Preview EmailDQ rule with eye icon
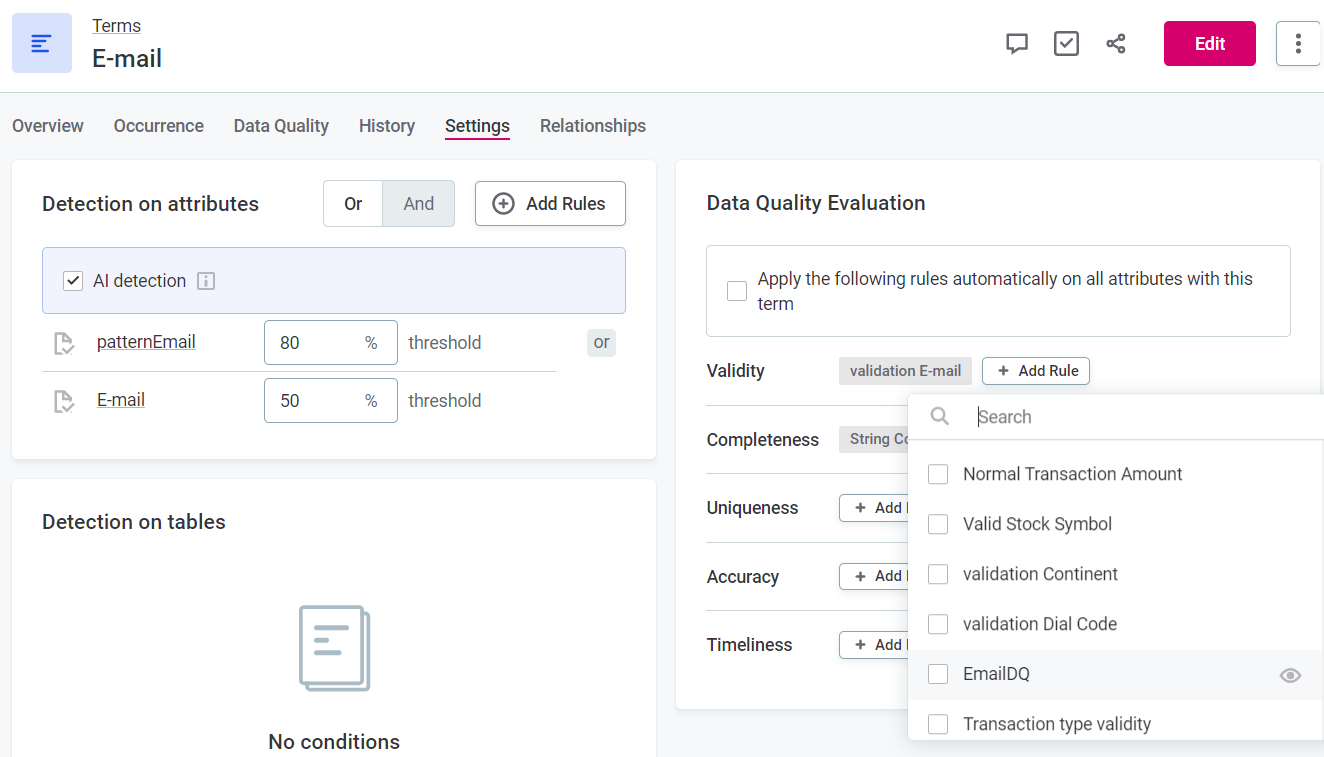Image resolution: width=1324 pixels, height=757 pixels. pyautogui.click(x=1290, y=675)
